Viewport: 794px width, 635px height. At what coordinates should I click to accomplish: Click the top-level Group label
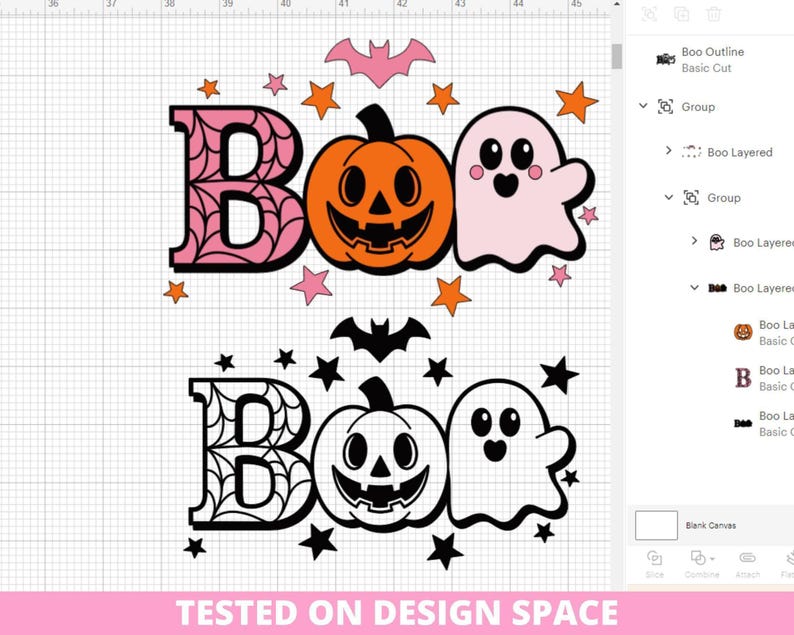click(x=698, y=107)
